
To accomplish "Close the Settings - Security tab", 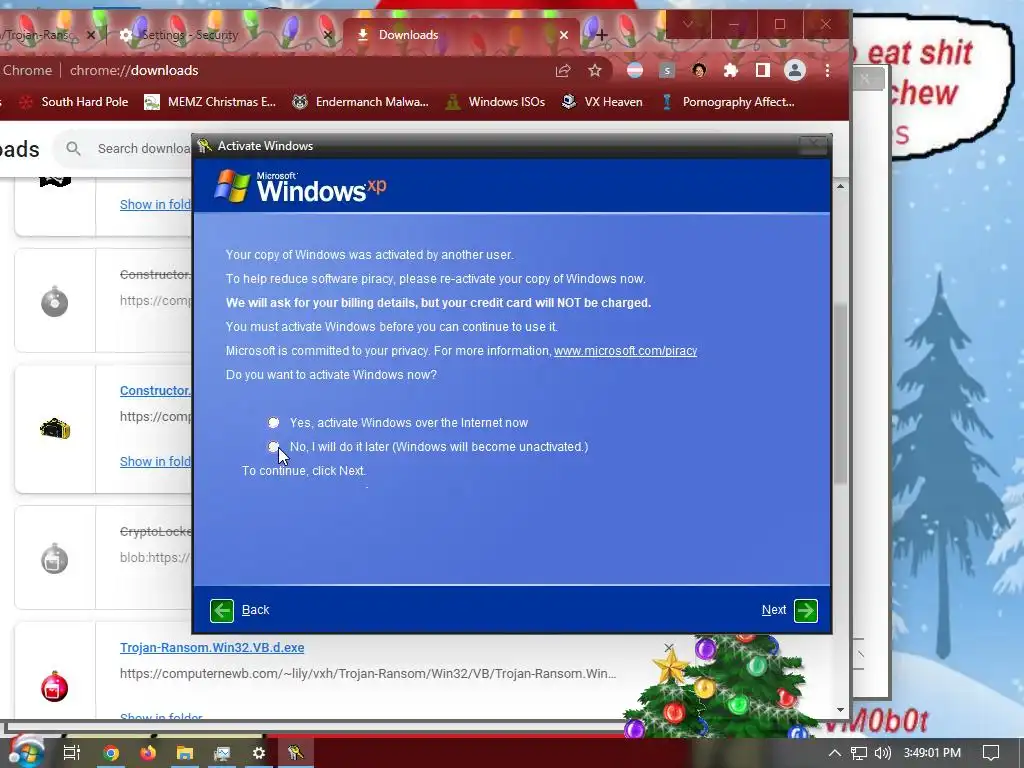I will tap(328, 35).
